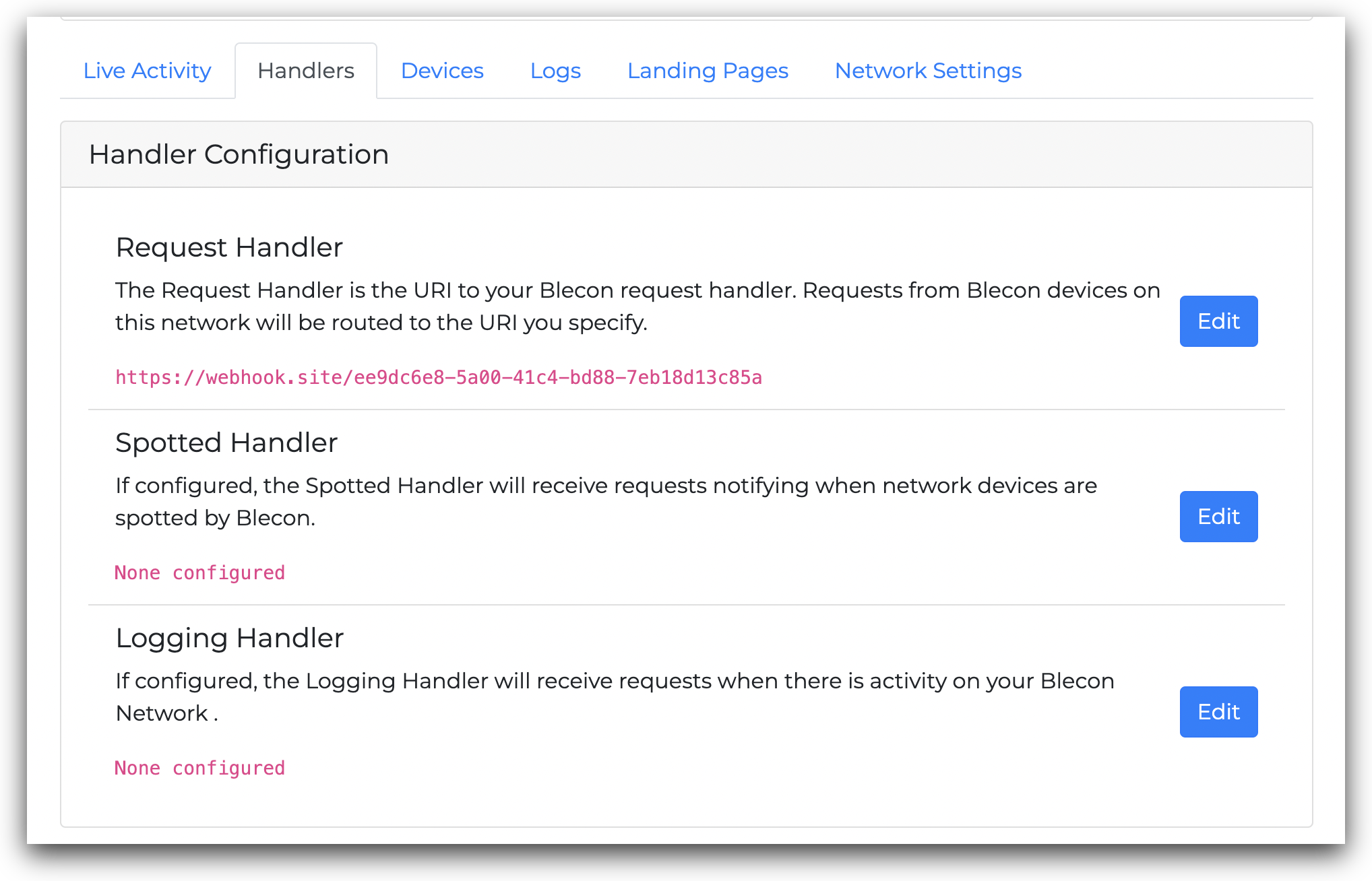Click divider between Request and Spotted handlers
Viewport: 1372px width, 881px height.
686,410
